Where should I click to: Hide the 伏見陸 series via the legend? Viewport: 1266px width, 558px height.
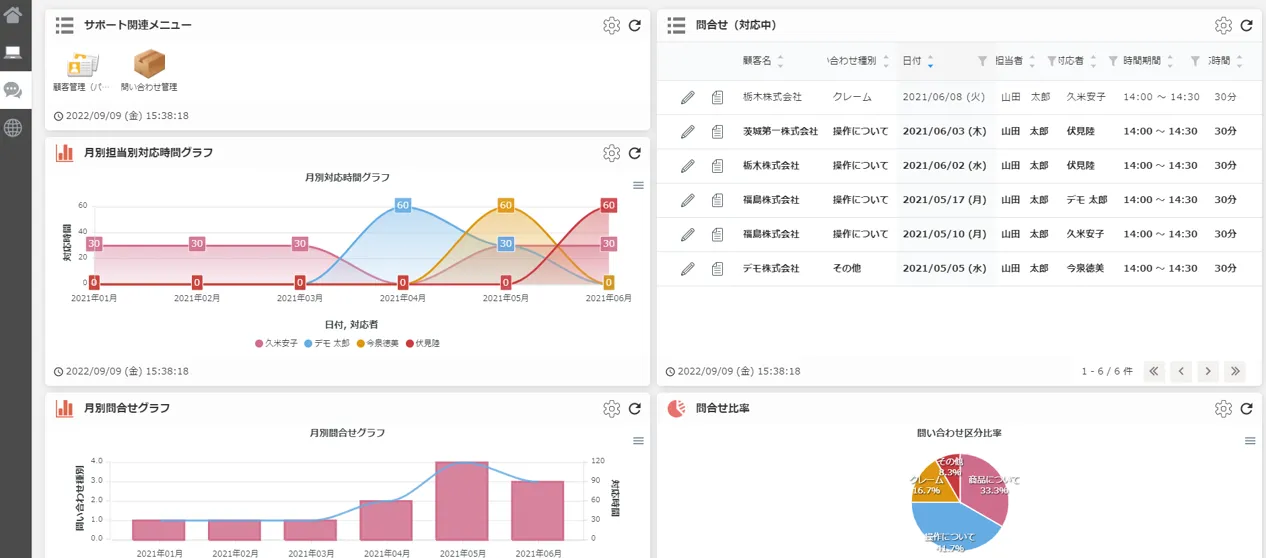pos(424,343)
